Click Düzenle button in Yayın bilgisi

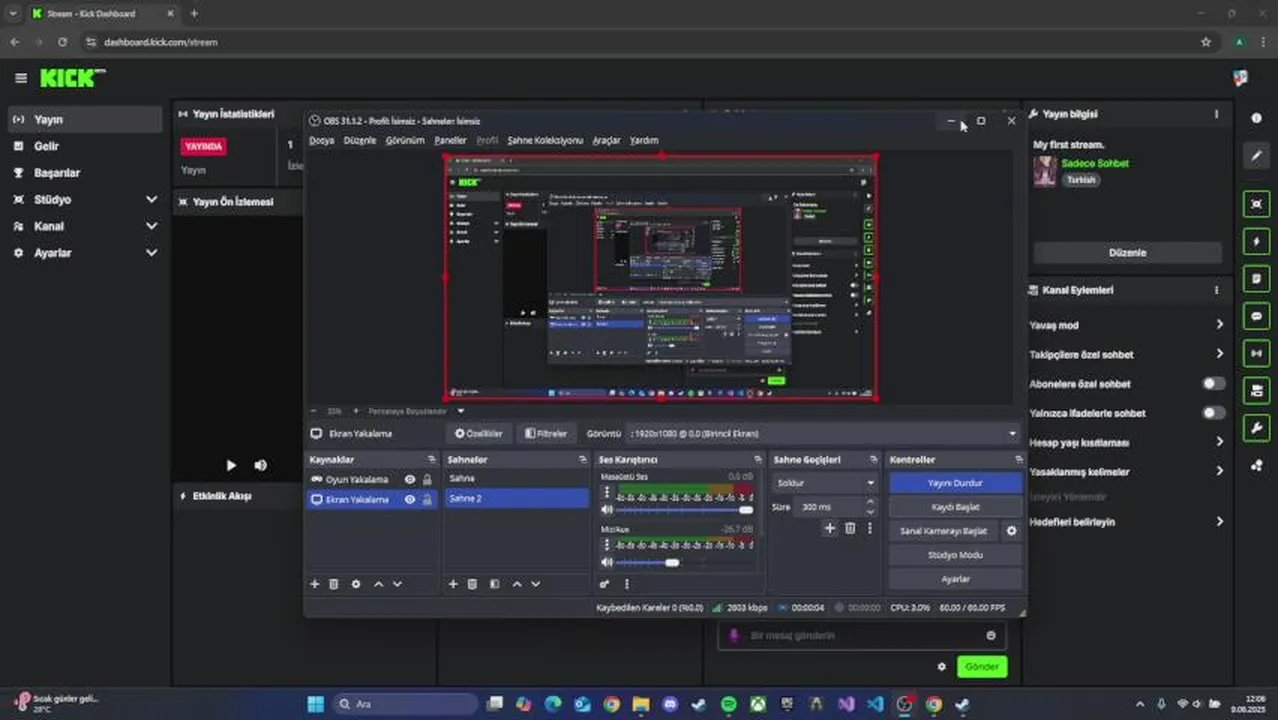(1127, 253)
